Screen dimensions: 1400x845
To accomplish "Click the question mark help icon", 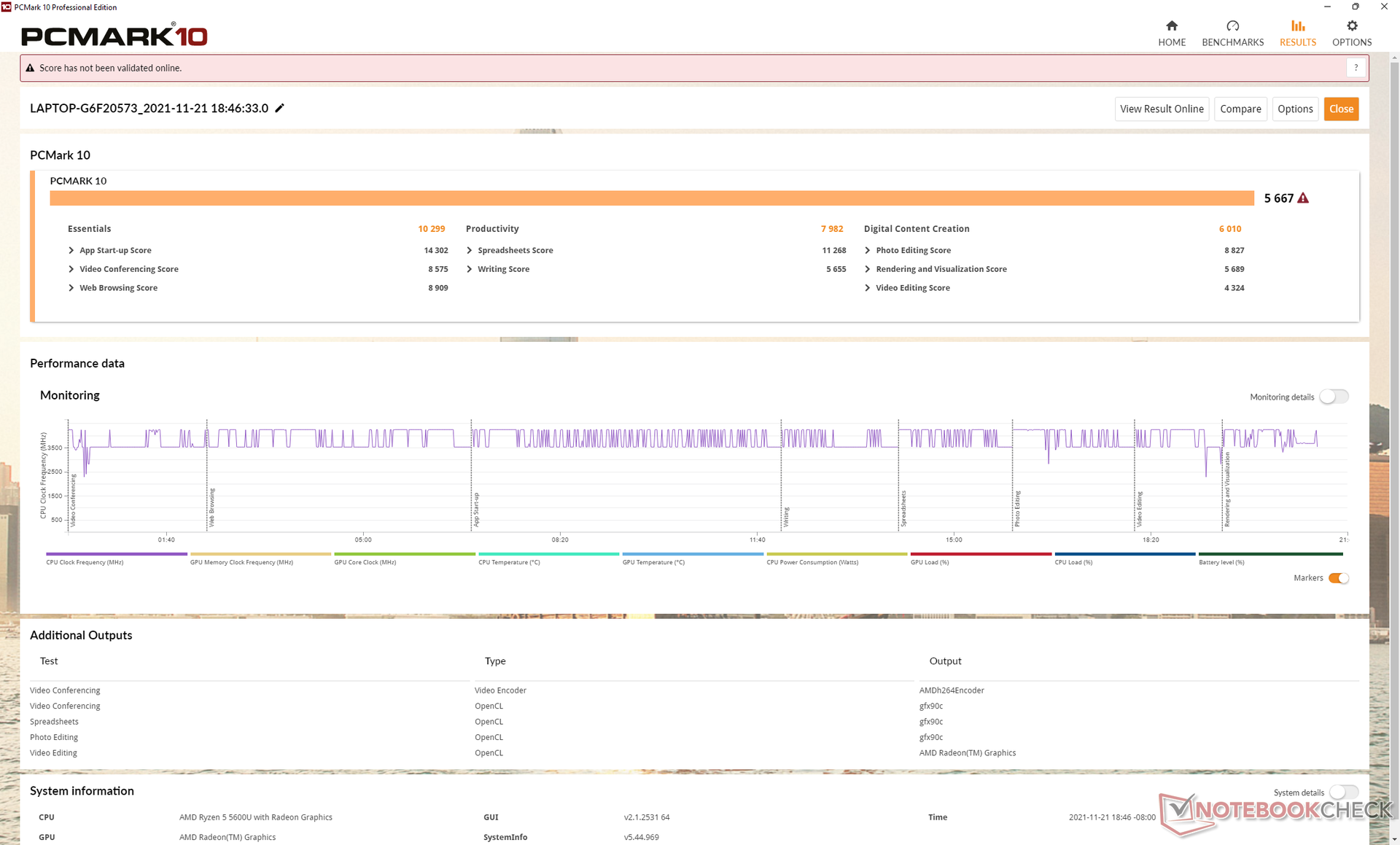I will tap(1356, 68).
